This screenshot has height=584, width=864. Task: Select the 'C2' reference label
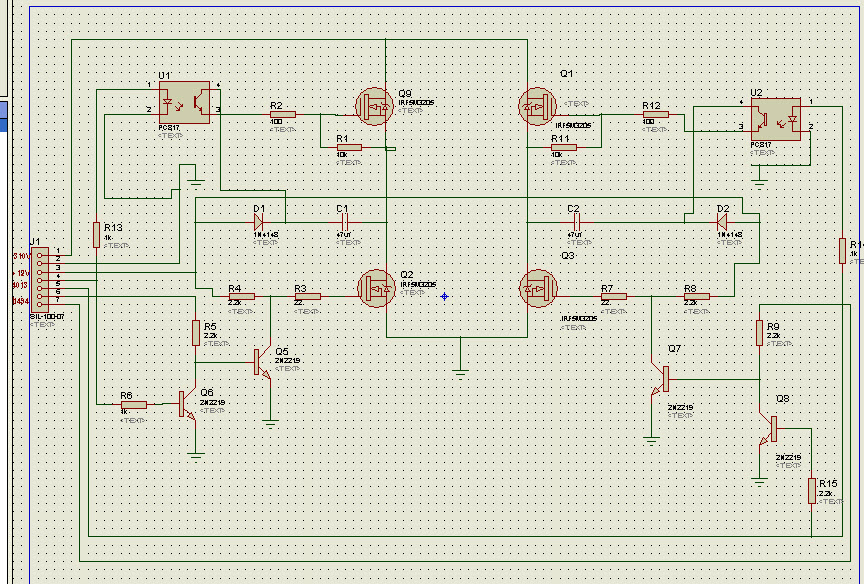[574, 209]
